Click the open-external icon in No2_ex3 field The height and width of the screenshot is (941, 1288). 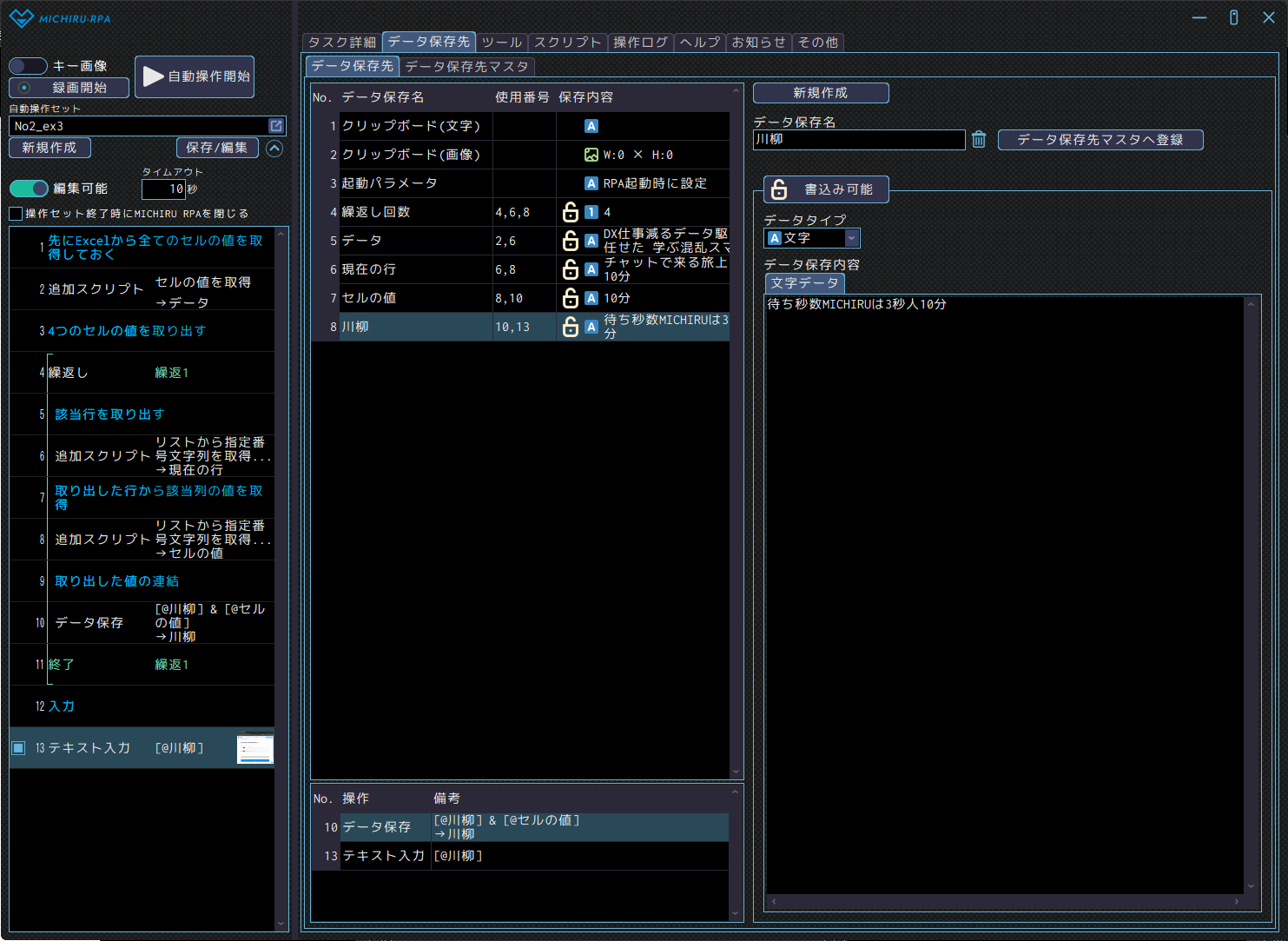(x=276, y=126)
